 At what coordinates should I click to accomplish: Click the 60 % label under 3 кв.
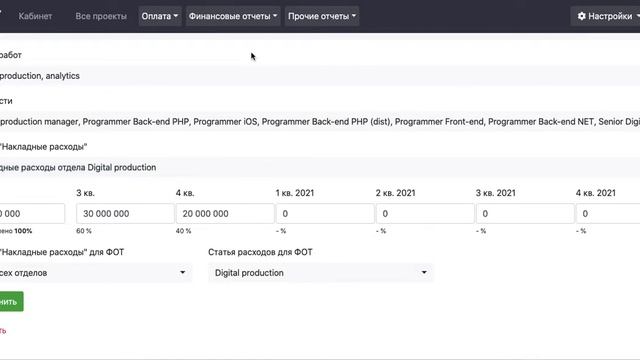pyautogui.click(x=84, y=231)
